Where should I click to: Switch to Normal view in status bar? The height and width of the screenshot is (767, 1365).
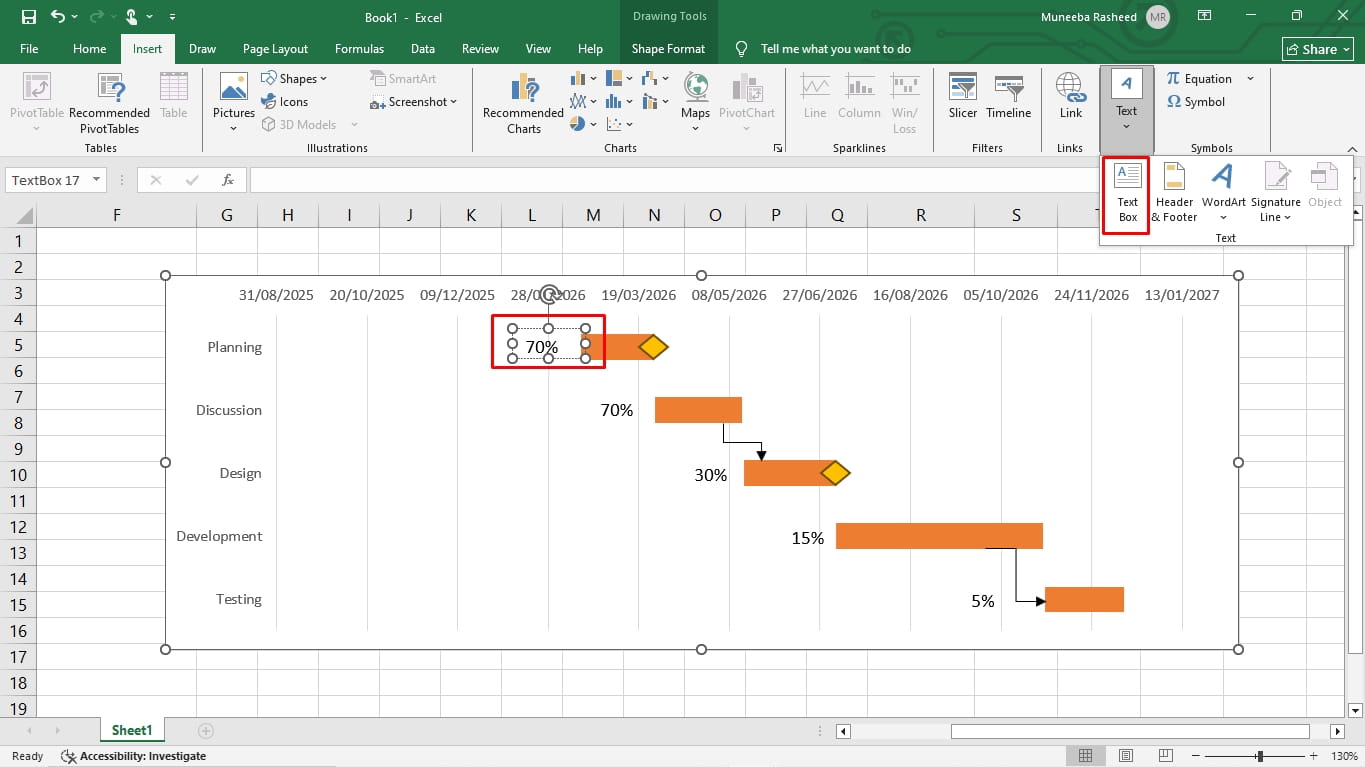(1085, 756)
